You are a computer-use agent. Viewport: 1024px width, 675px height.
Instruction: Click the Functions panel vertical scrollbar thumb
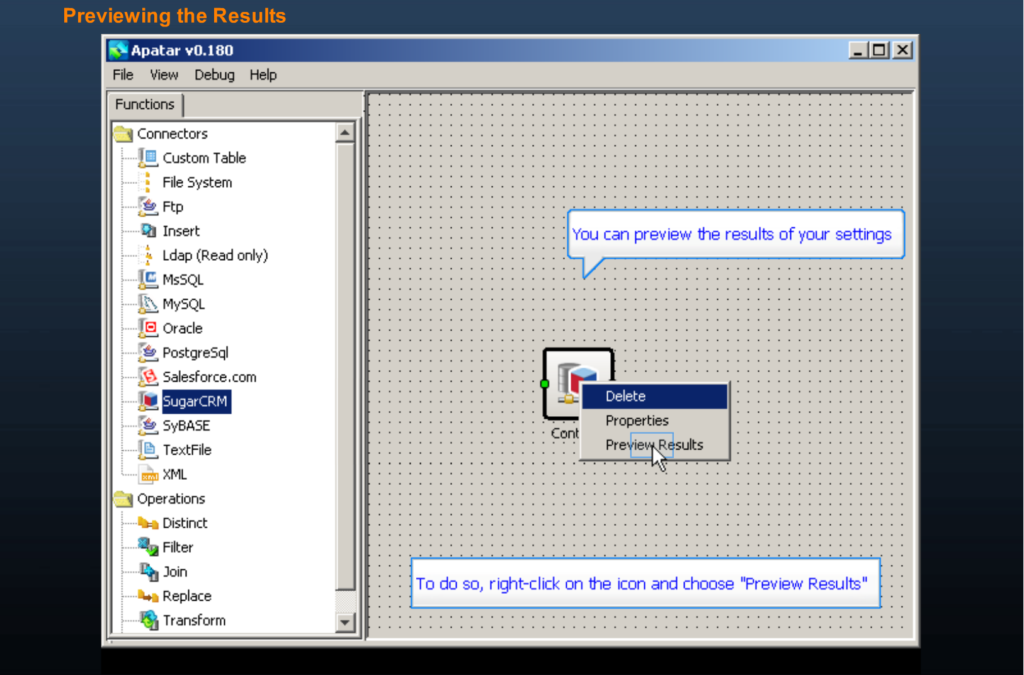point(345,366)
